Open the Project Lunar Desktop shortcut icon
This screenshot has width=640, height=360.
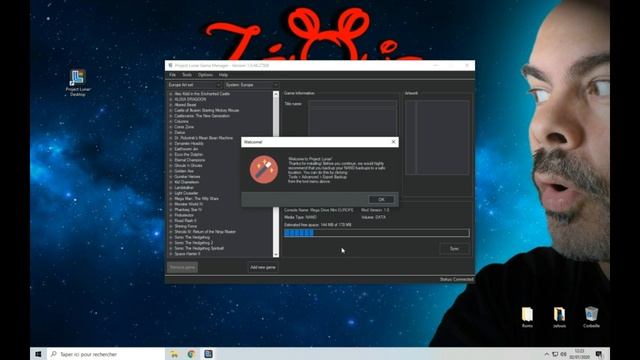pyautogui.click(x=78, y=83)
